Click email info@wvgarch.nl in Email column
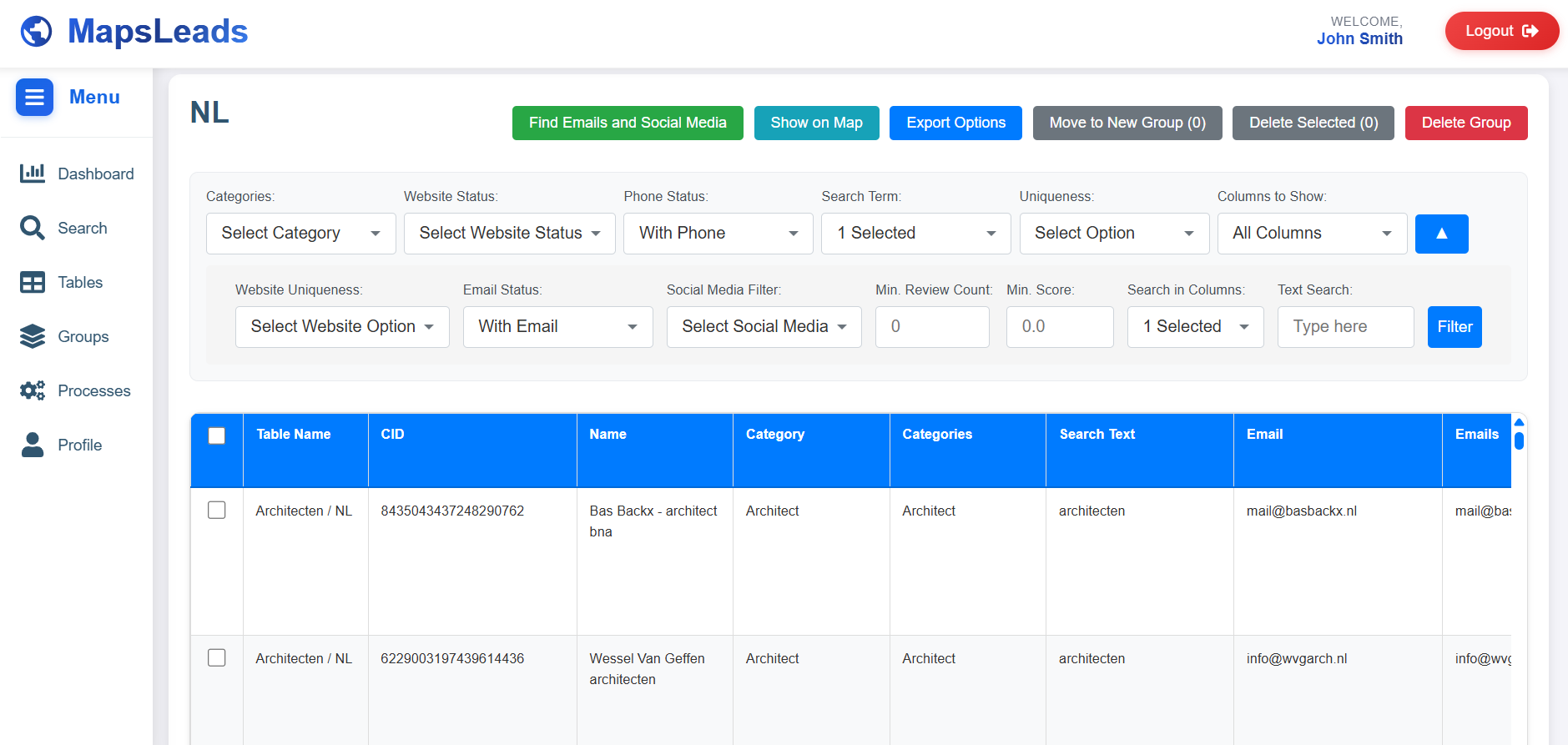The image size is (1568, 745). click(x=1297, y=658)
